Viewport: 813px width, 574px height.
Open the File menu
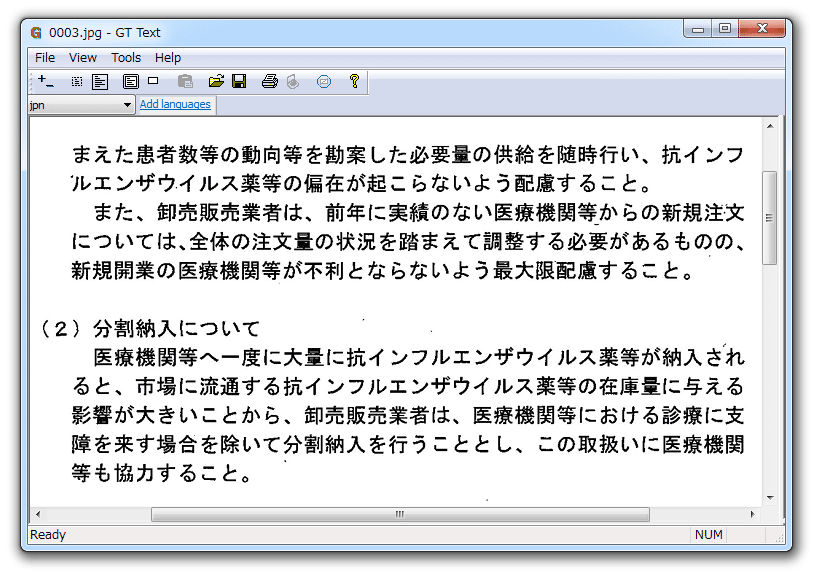(45, 58)
